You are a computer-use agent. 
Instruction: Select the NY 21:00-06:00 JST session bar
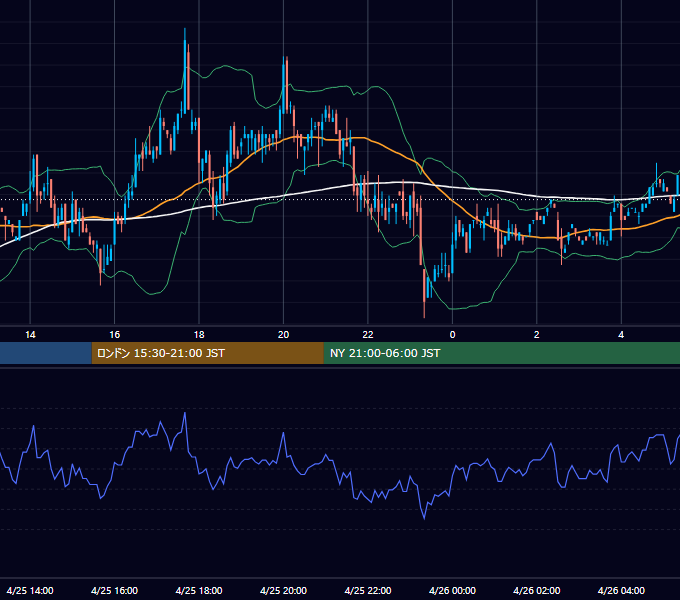tap(502, 353)
